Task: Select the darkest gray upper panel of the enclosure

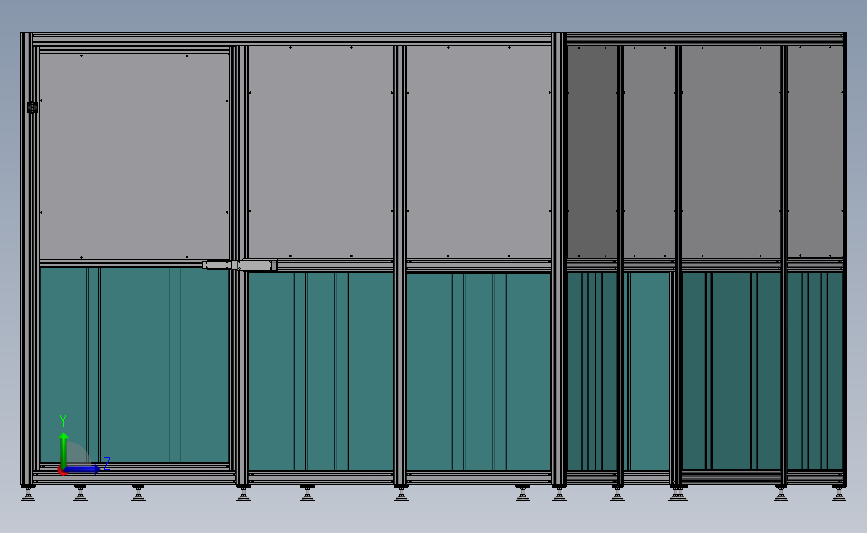Action: (592, 151)
